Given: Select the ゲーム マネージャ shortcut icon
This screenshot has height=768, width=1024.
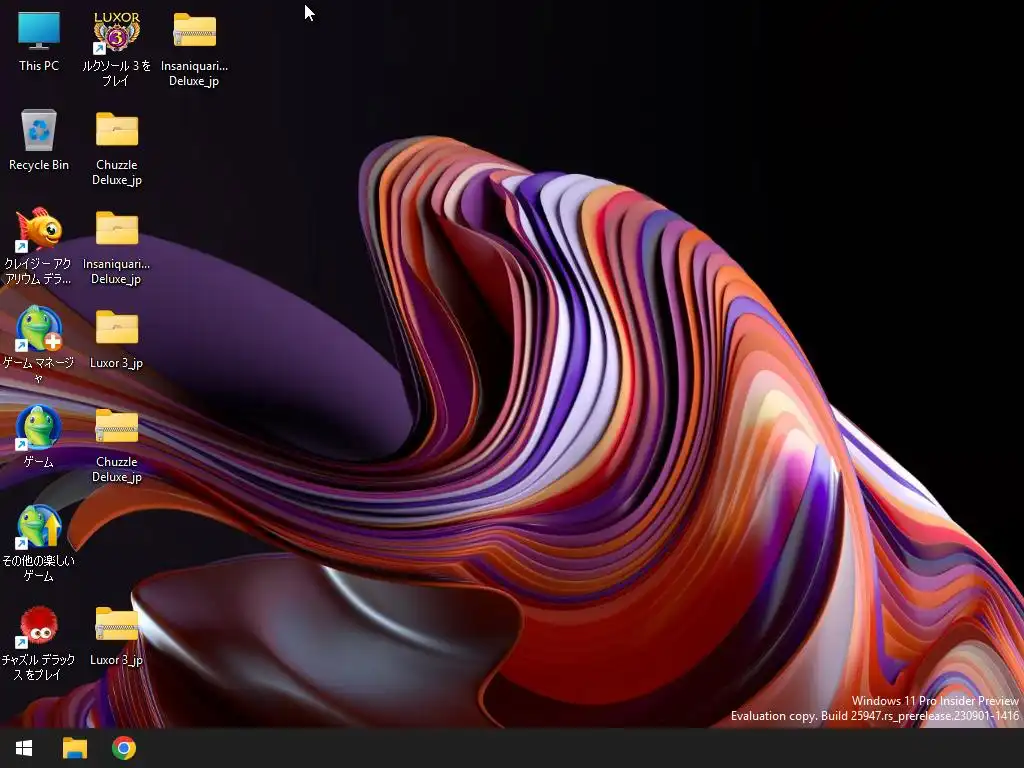Looking at the screenshot, I should [39, 328].
